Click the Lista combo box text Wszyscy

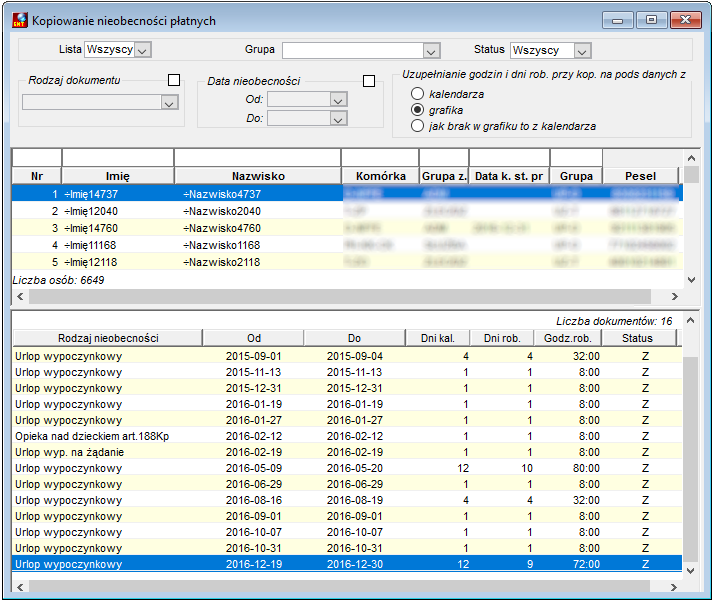click(x=110, y=50)
